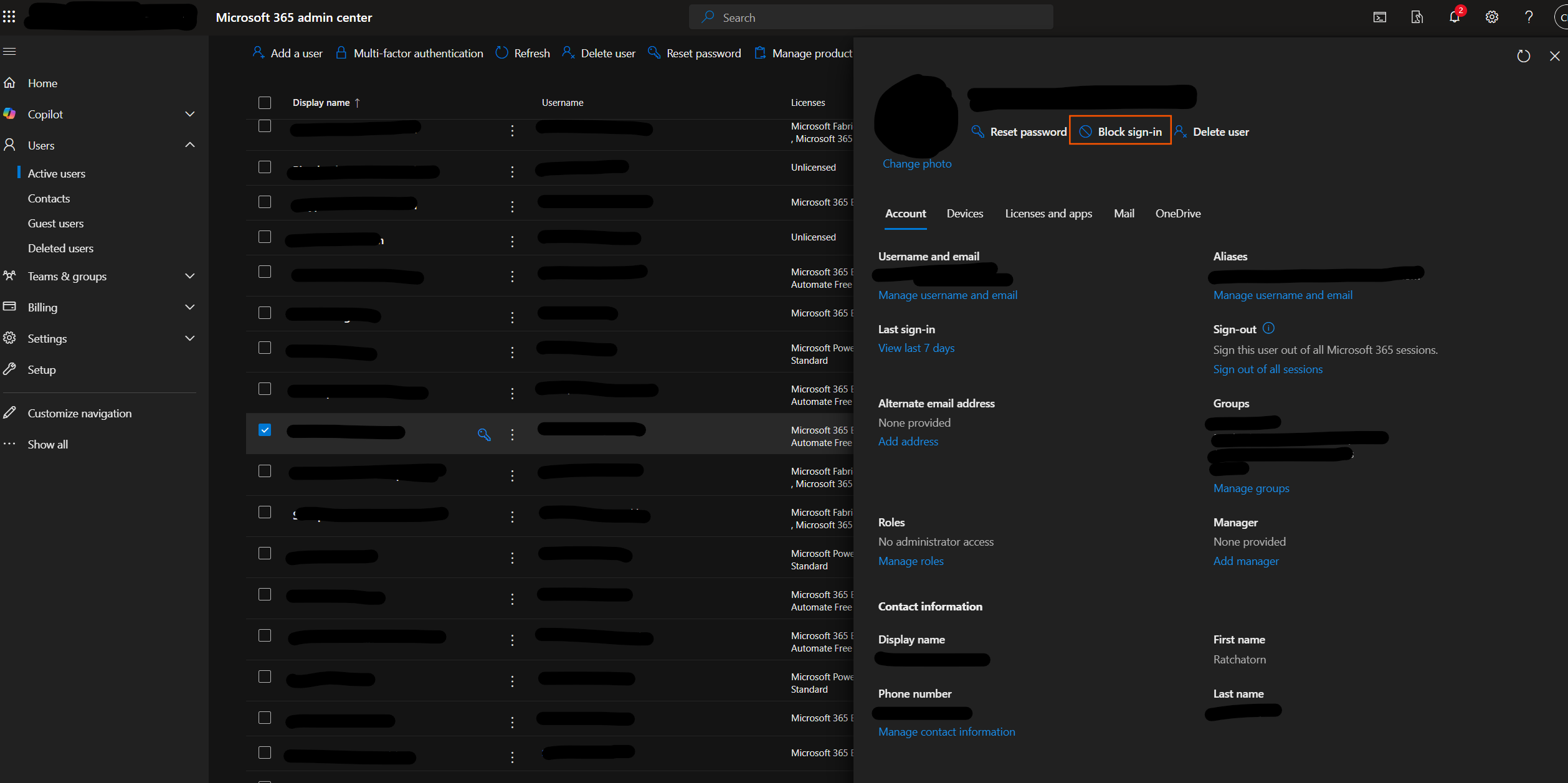Sort by Display name column header
The width and height of the screenshot is (1568, 783).
coord(326,103)
